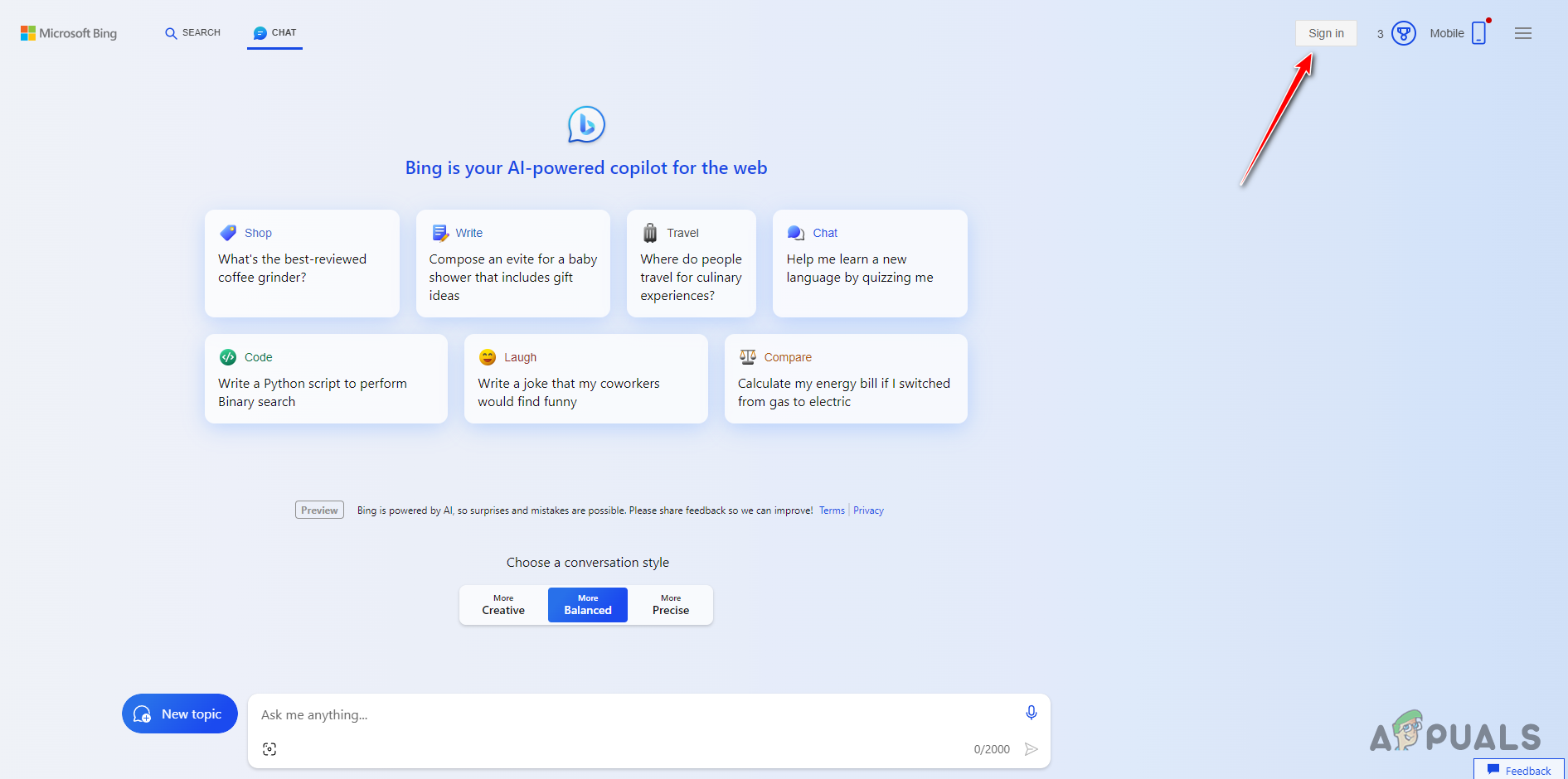Viewport: 1568px width, 779px height.
Task: Choose More Creative conversation style
Action: click(x=503, y=605)
